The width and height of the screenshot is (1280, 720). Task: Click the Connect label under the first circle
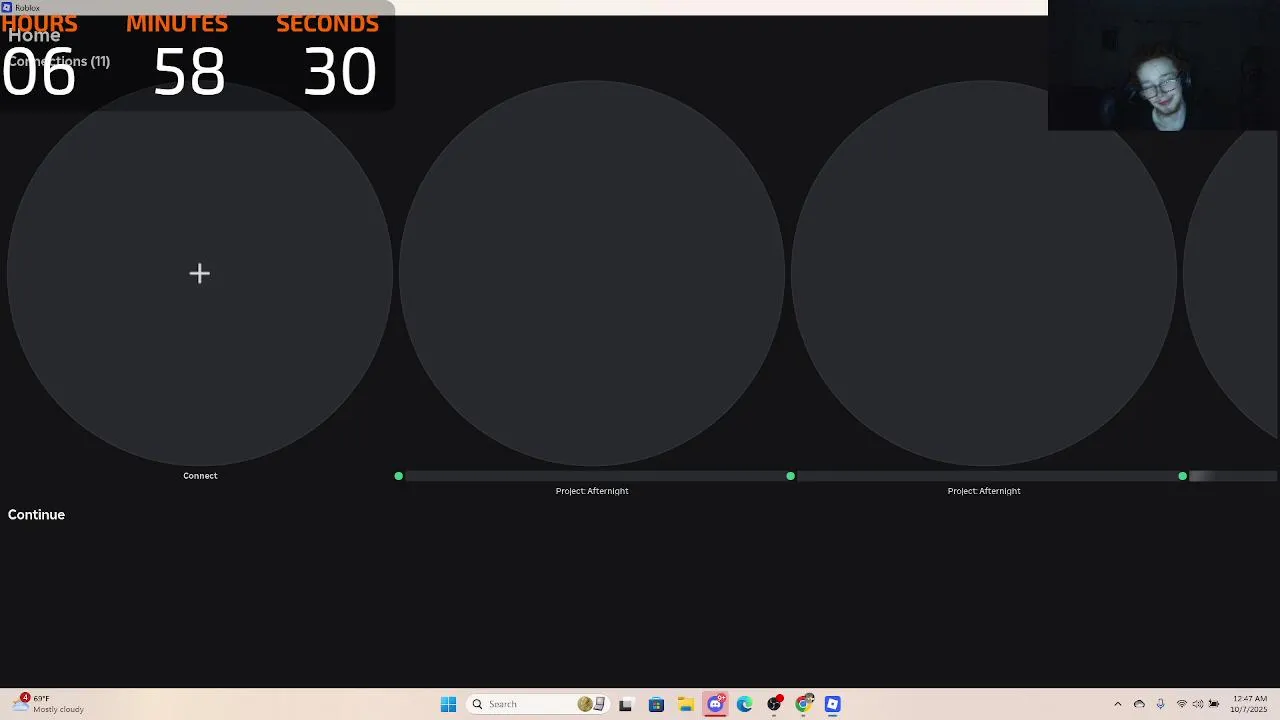click(200, 476)
